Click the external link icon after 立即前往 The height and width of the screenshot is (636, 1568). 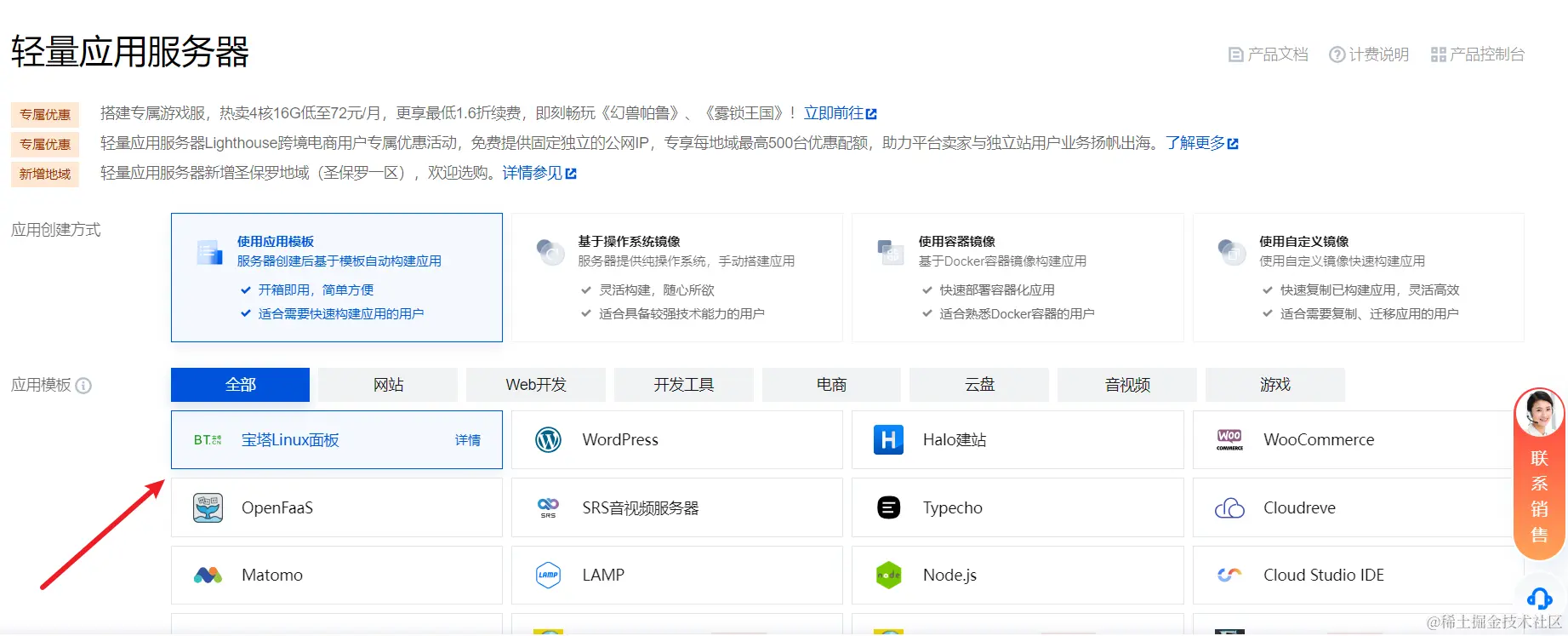click(871, 114)
